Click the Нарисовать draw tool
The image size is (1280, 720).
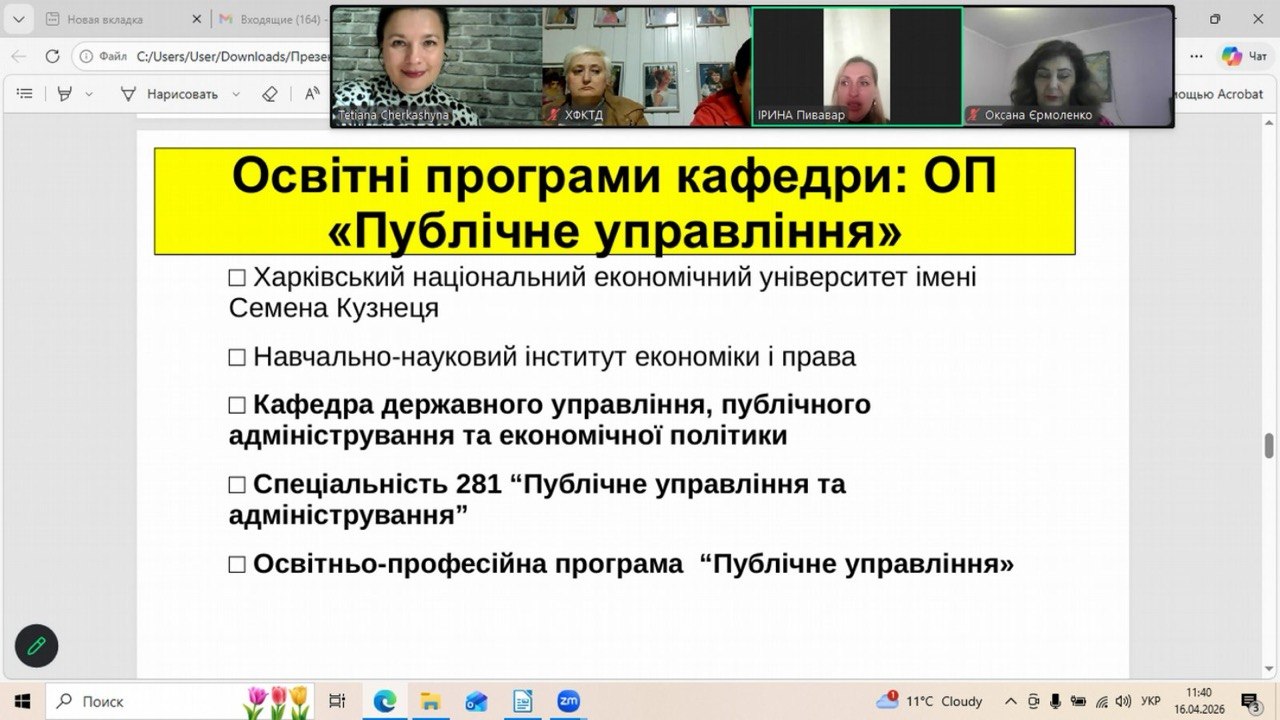(x=170, y=94)
